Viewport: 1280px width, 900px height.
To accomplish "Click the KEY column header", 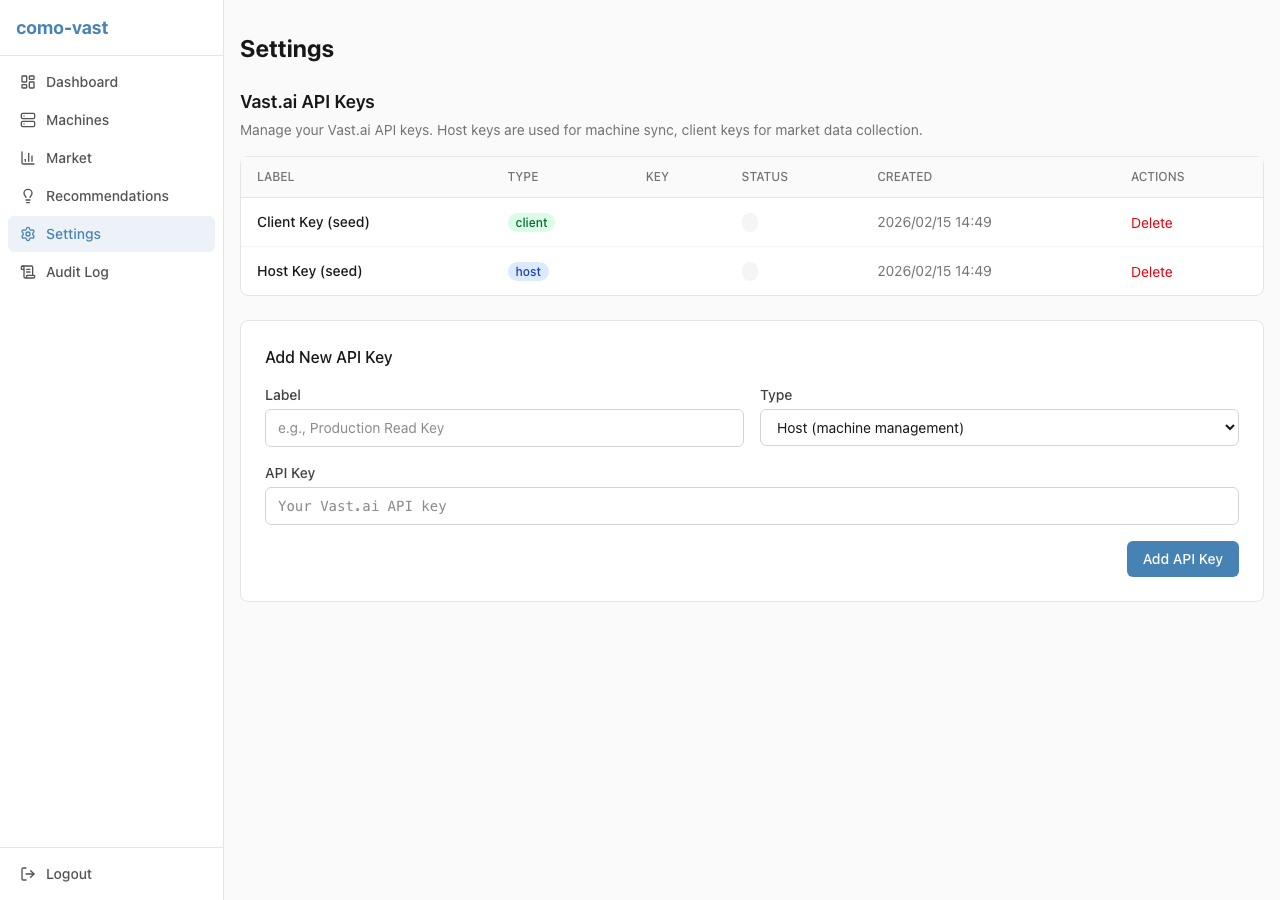I will point(657,177).
